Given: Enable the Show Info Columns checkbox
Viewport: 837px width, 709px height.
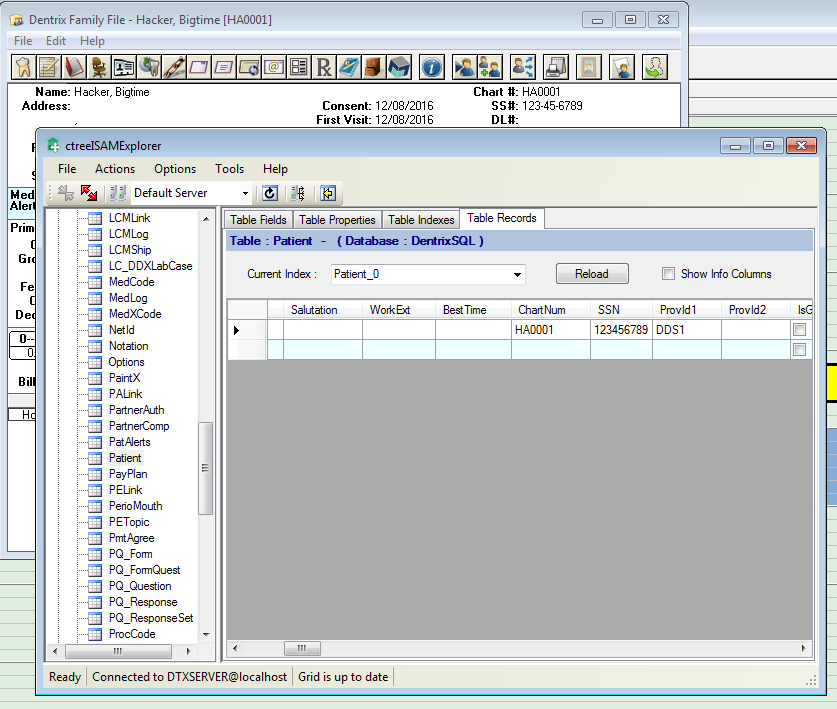Looking at the screenshot, I should (668, 274).
